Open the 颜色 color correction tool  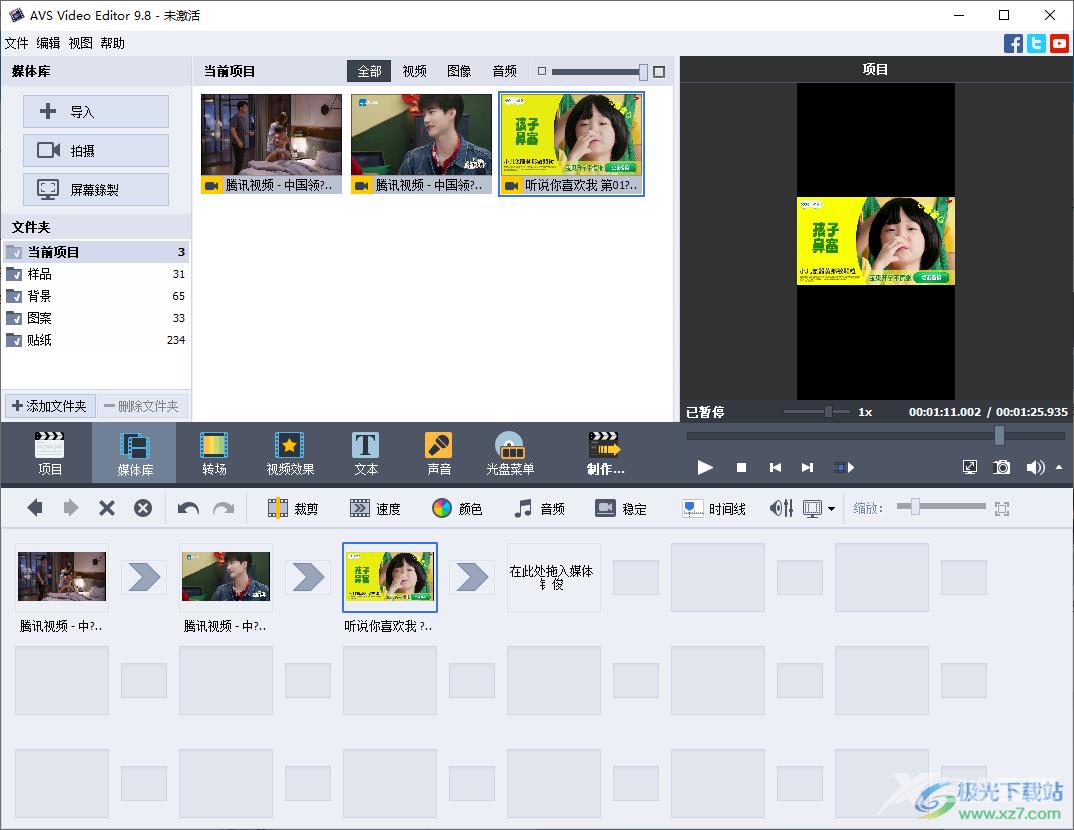click(457, 508)
